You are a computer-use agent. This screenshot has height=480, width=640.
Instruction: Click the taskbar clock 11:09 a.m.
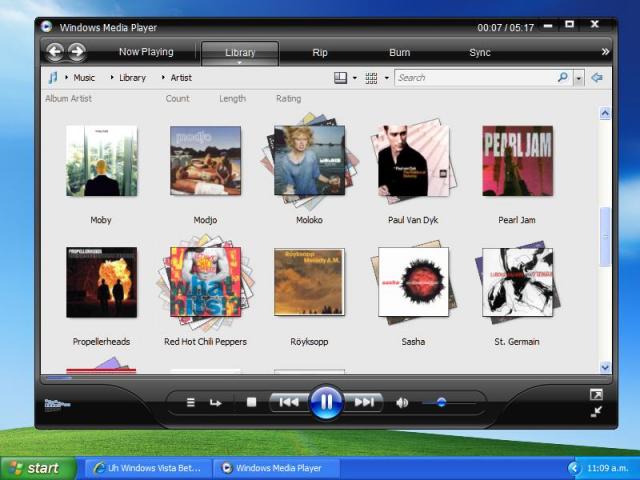(x=607, y=468)
